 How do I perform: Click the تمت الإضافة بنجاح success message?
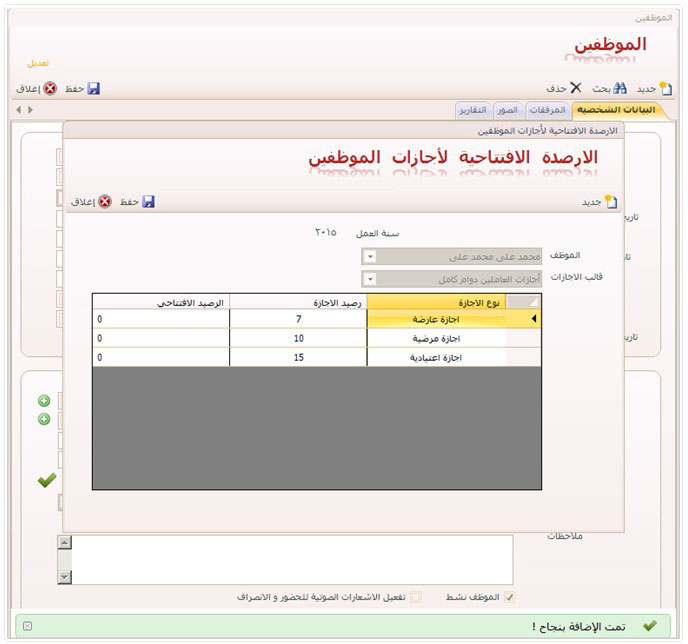(x=579, y=626)
